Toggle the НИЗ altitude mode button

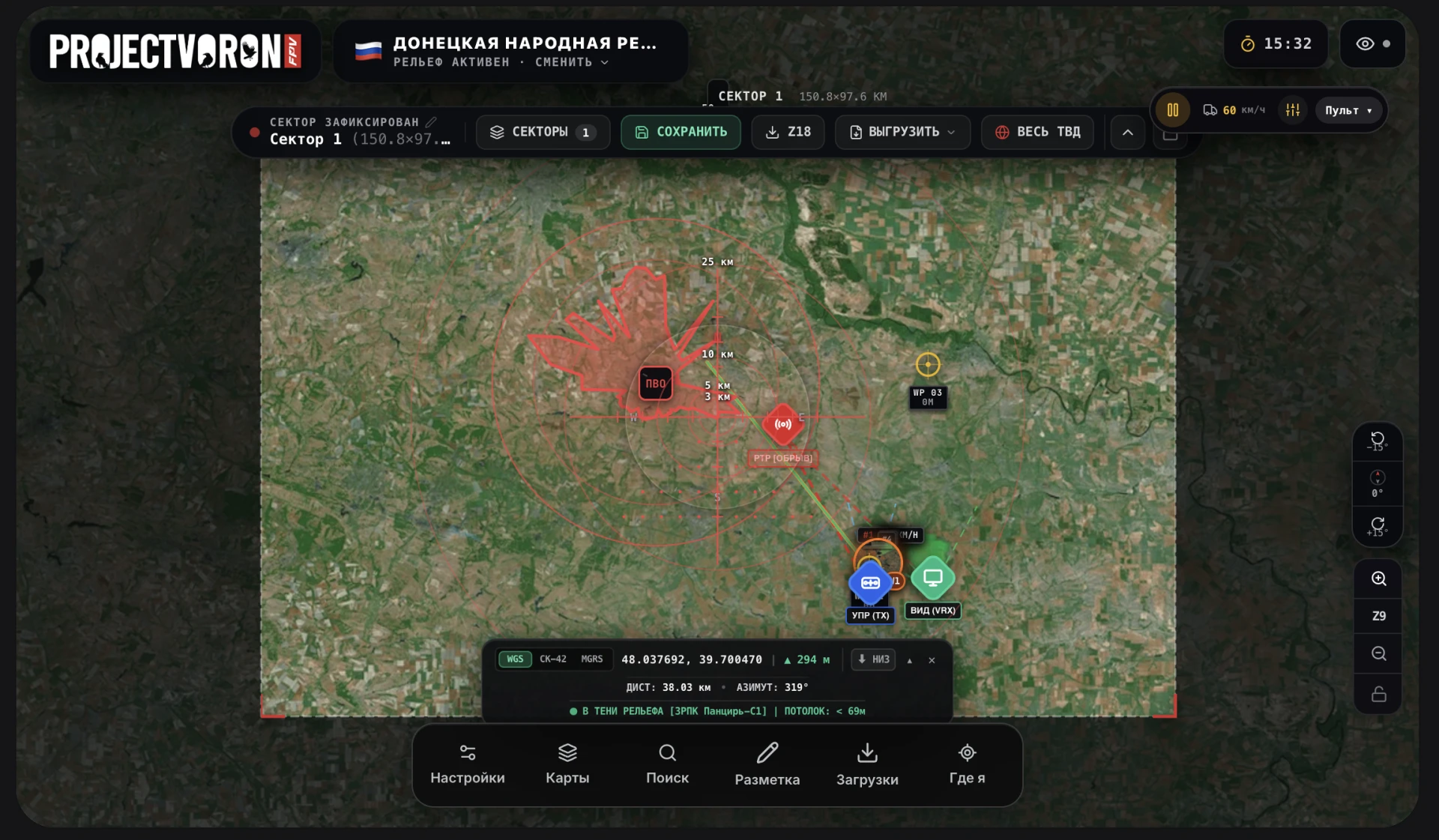tap(873, 659)
